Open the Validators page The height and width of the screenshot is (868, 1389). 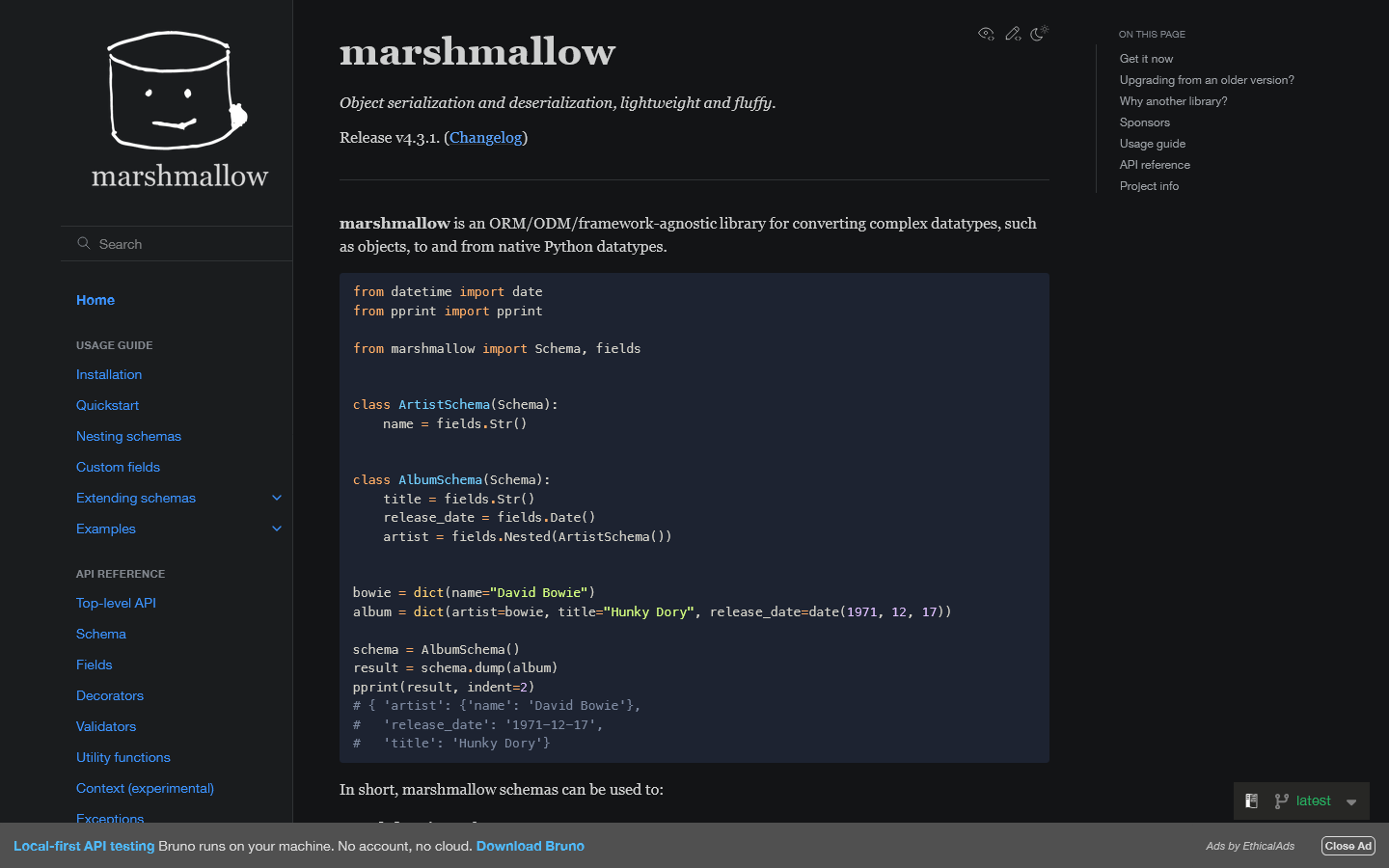[106, 726]
